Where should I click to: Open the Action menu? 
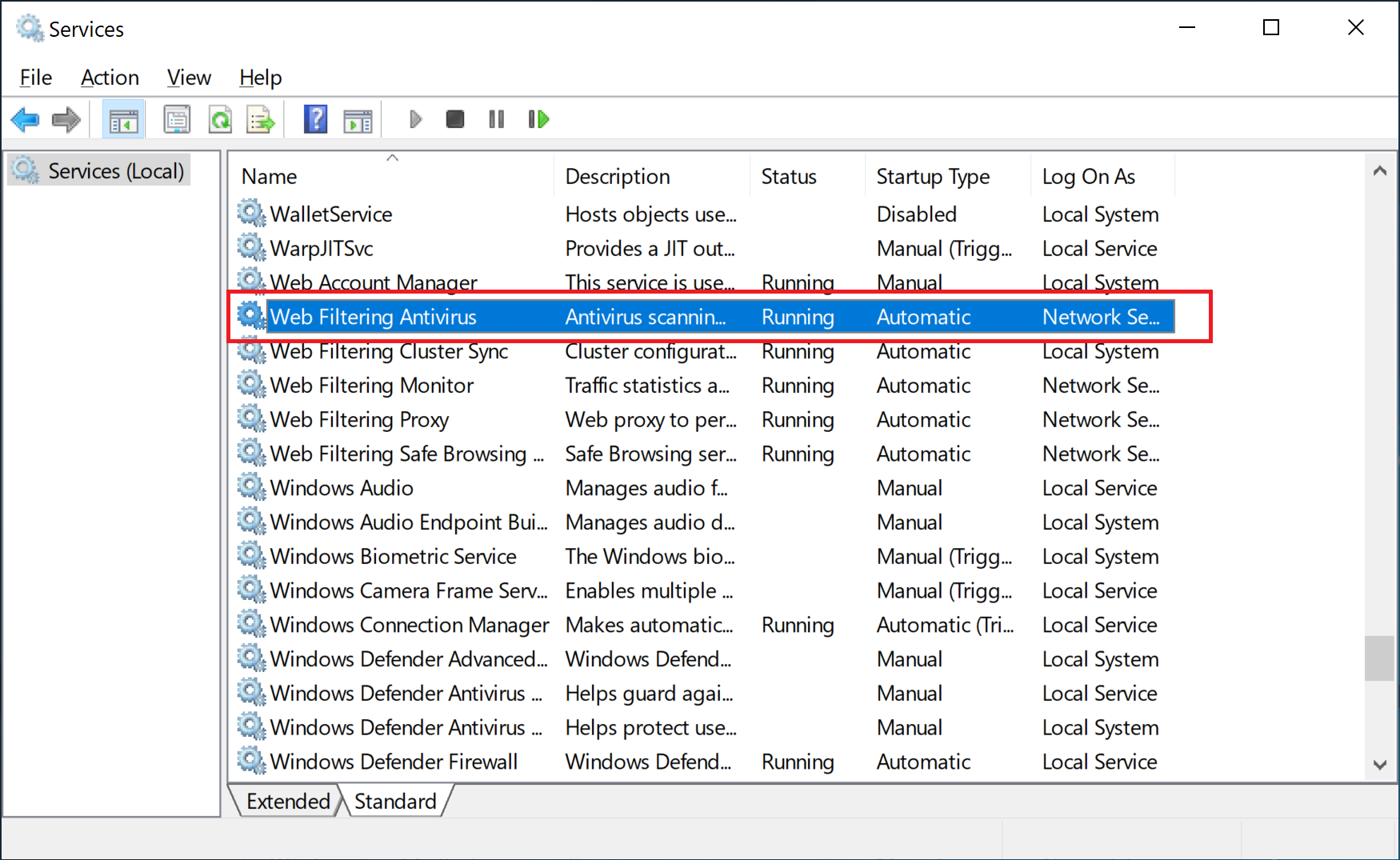coord(110,78)
